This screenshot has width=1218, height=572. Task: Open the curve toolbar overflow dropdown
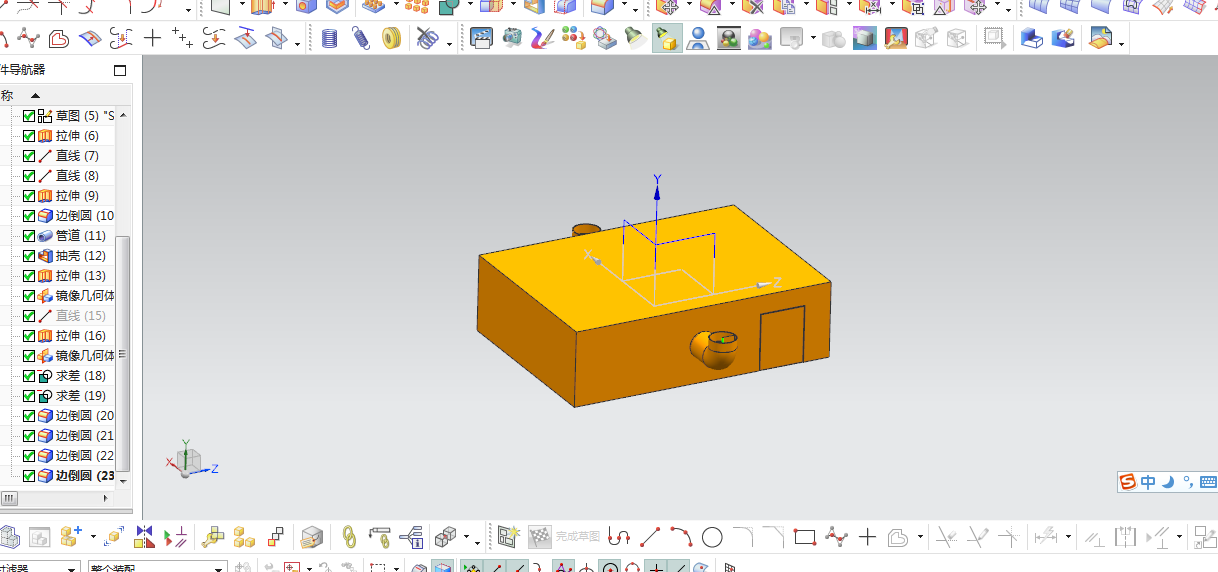click(298, 42)
